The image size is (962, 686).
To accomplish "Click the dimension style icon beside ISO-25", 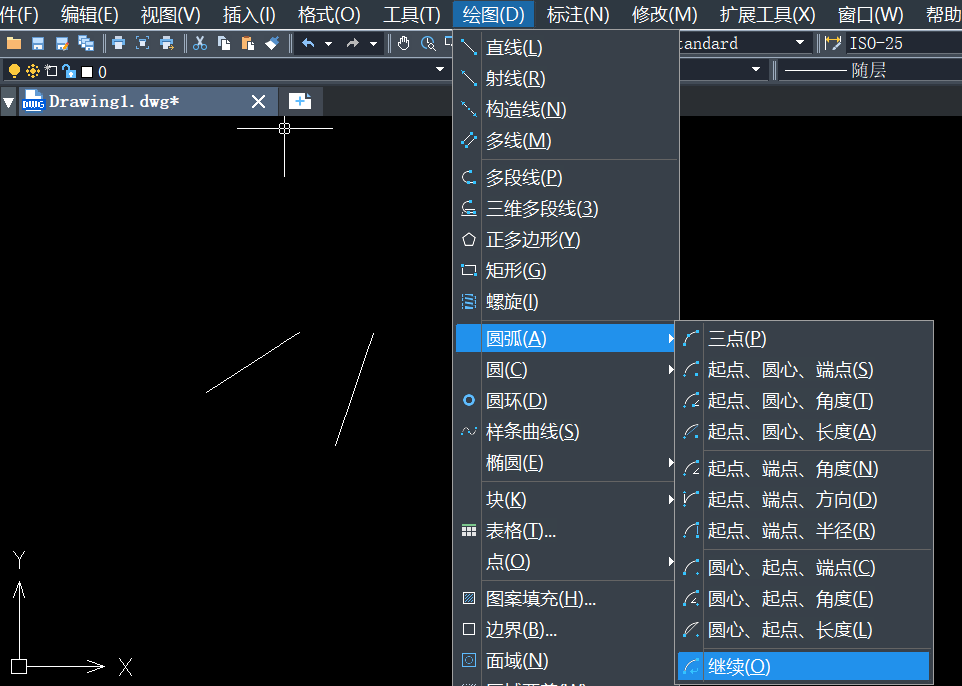I will coord(833,43).
